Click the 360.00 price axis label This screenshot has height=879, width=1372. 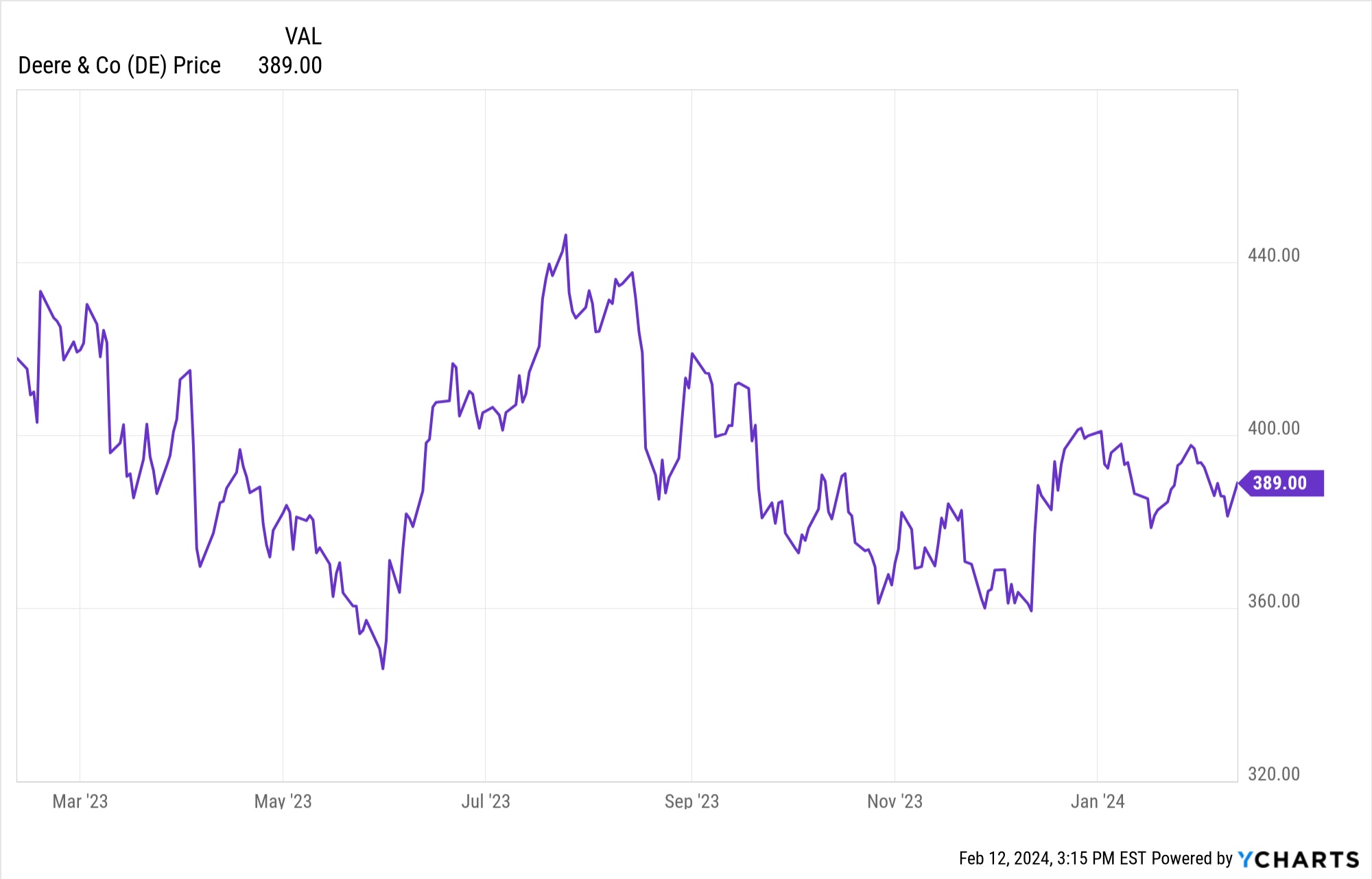point(1274,601)
